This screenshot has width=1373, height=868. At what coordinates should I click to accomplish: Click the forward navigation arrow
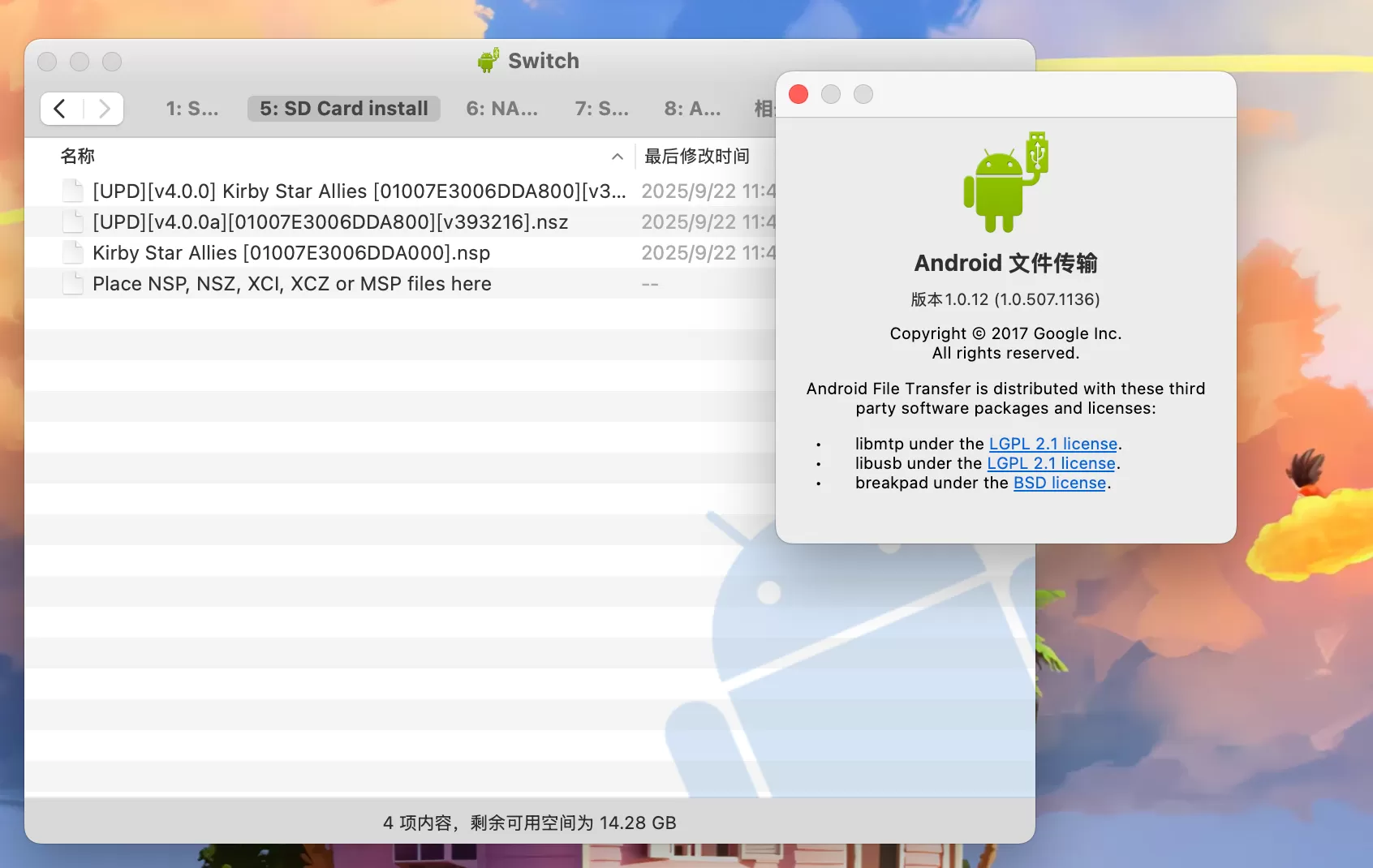click(x=103, y=108)
